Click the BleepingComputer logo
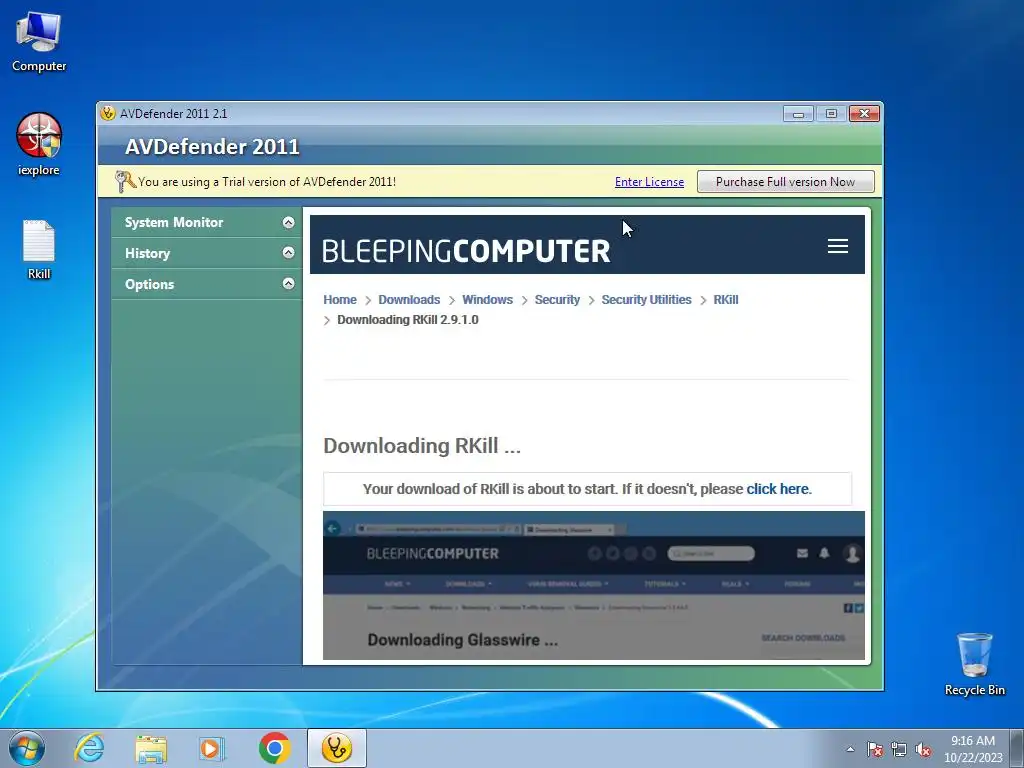The image size is (1024, 768). [466, 251]
